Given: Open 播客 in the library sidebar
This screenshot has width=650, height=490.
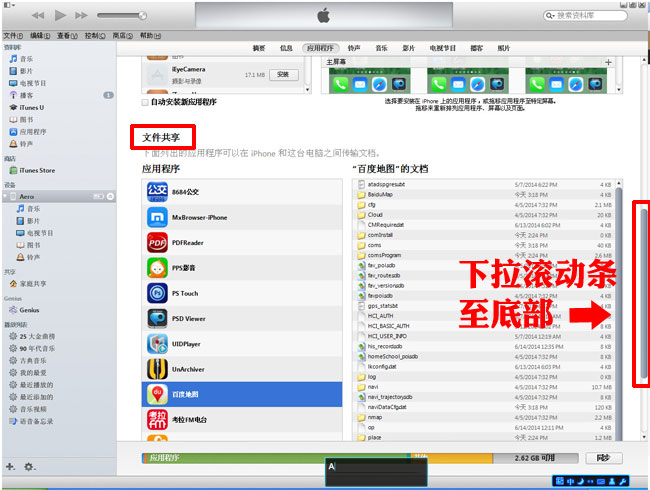Looking at the screenshot, I should (x=22, y=95).
